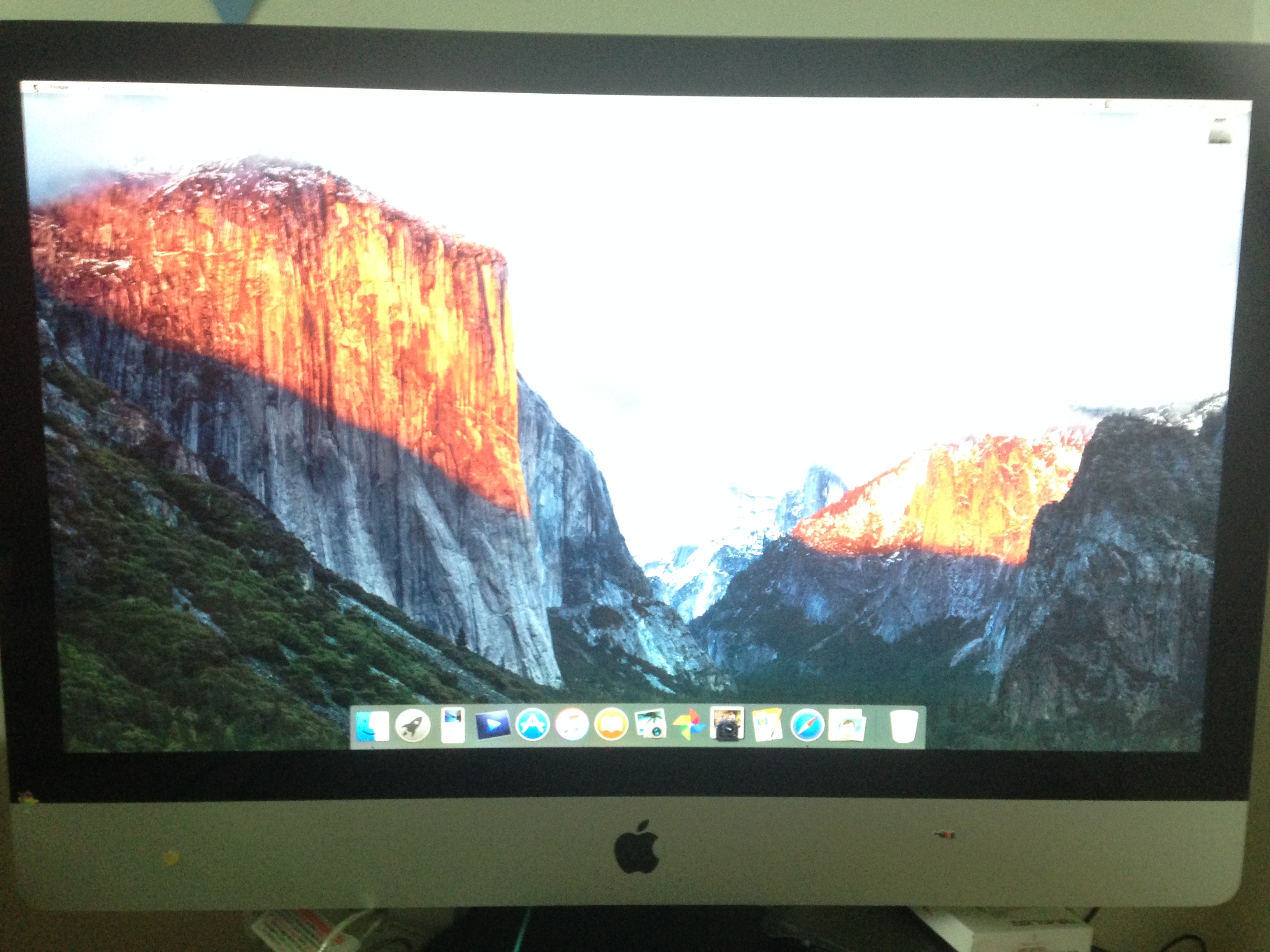Open the white iPod-shaped app in Dock
The width and height of the screenshot is (1270, 952).
pyautogui.click(x=453, y=726)
